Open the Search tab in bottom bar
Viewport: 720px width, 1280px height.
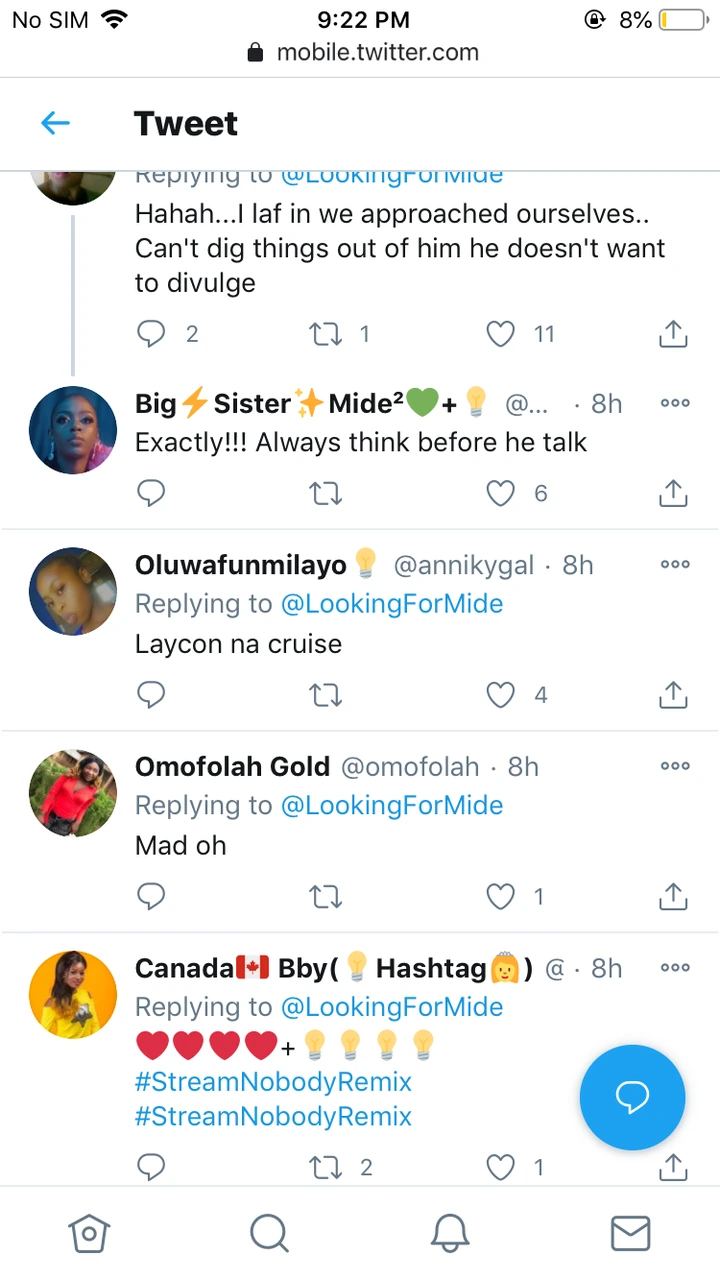point(269,1233)
